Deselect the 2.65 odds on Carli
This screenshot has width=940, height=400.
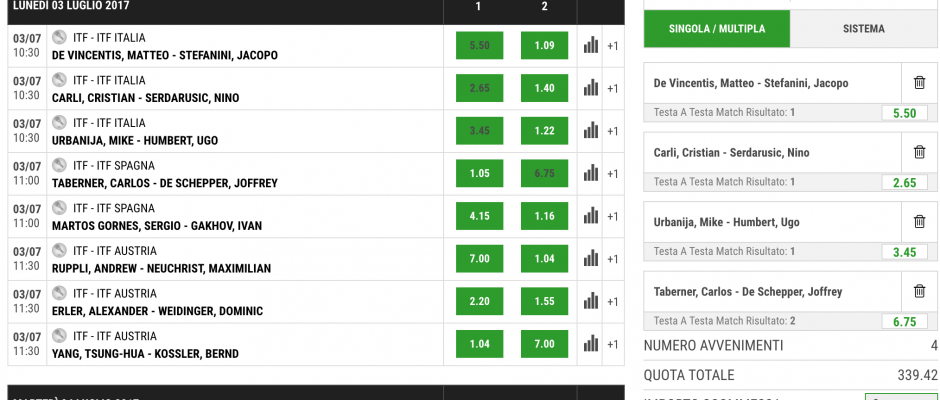point(480,88)
